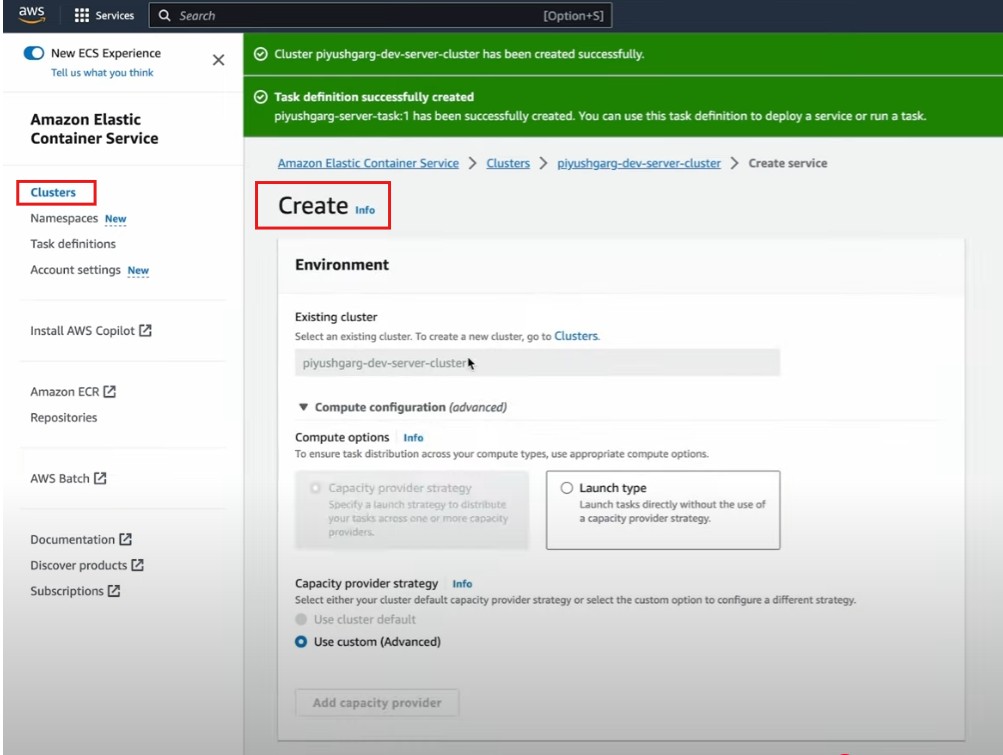Go to Task definitions in the sidebar

click(x=73, y=244)
